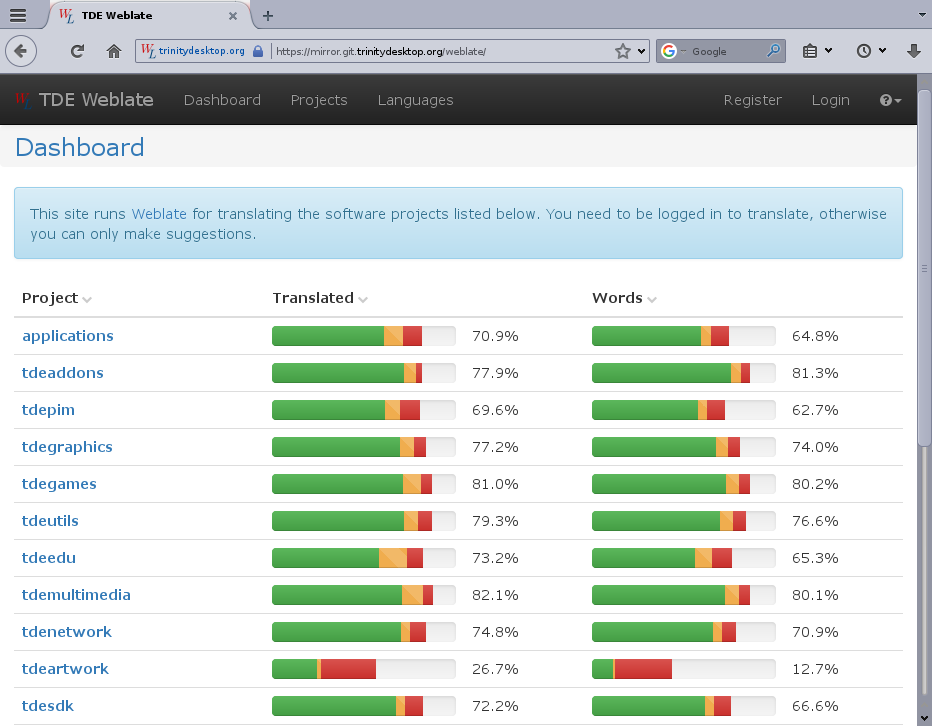
Task: Open the browser hamburger menu
Action: point(18,15)
